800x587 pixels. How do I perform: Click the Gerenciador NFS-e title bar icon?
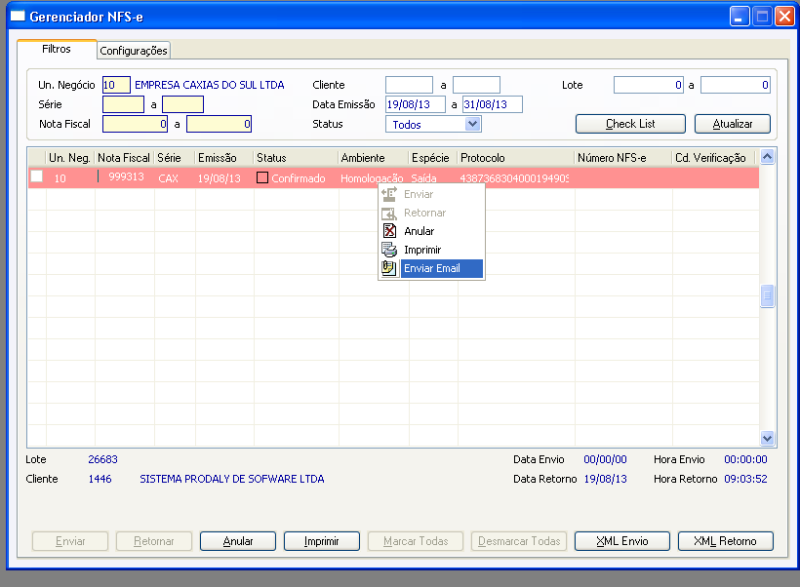click(x=17, y=16)
